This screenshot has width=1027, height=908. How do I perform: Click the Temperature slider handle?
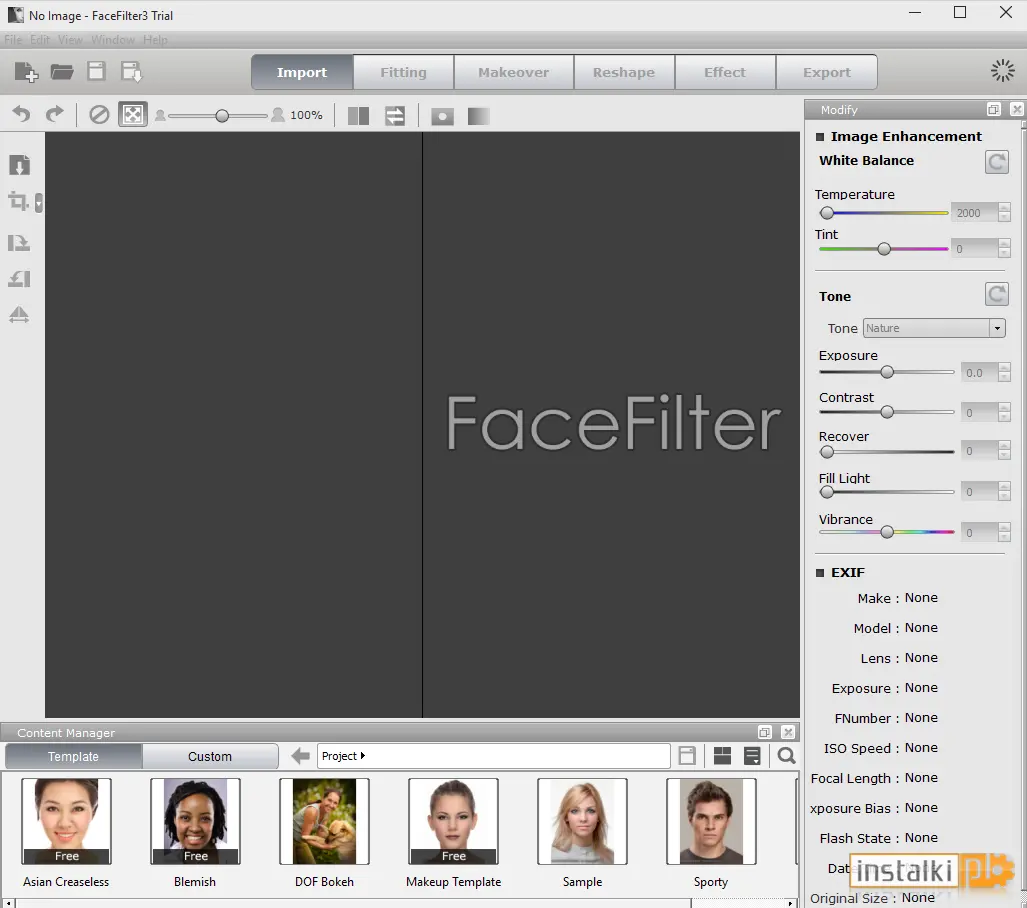tap(827, 213)
